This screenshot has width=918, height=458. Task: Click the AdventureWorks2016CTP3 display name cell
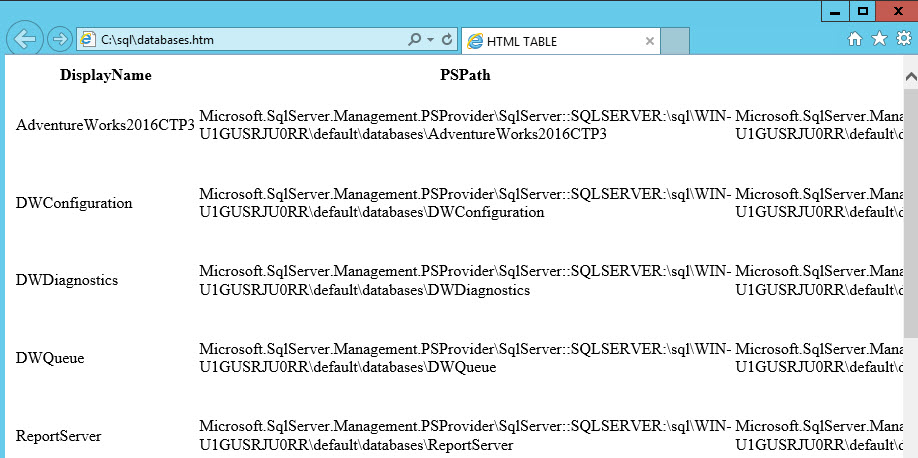105,125
